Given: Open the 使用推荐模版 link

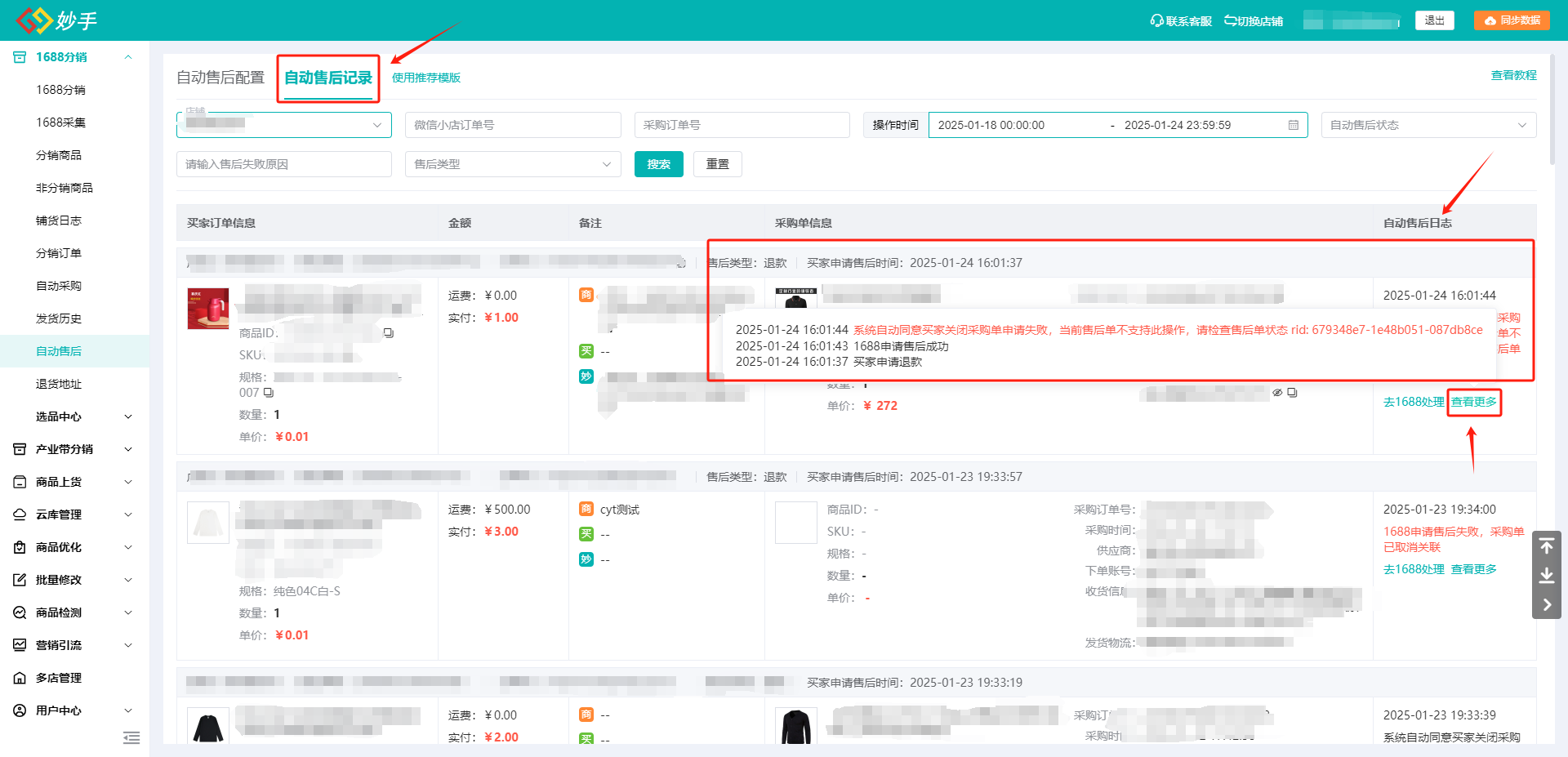Looking at the screenshot, I should pos(426,78).
